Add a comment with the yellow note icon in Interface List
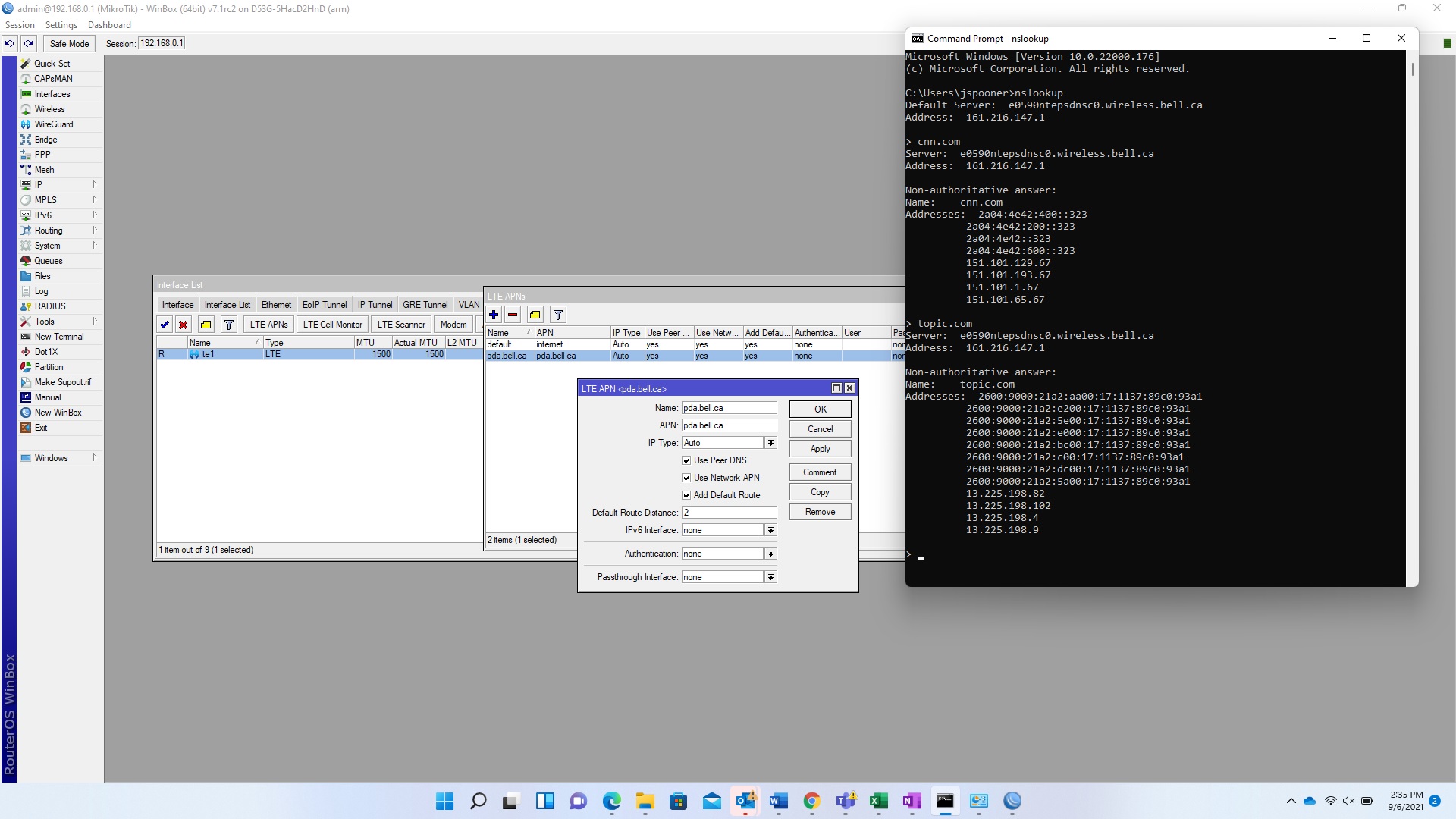This screenshot has height=819, width=1456. 206,325
